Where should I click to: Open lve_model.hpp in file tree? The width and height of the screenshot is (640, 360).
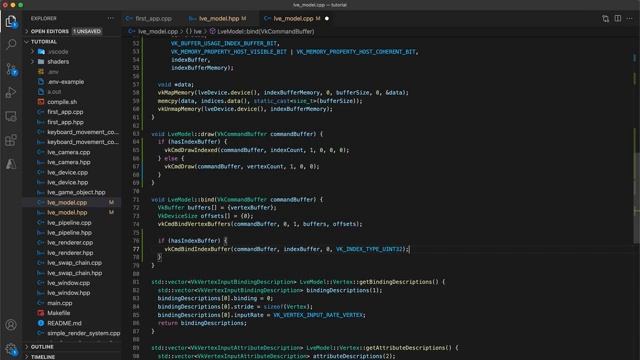(x=67, y=213)
